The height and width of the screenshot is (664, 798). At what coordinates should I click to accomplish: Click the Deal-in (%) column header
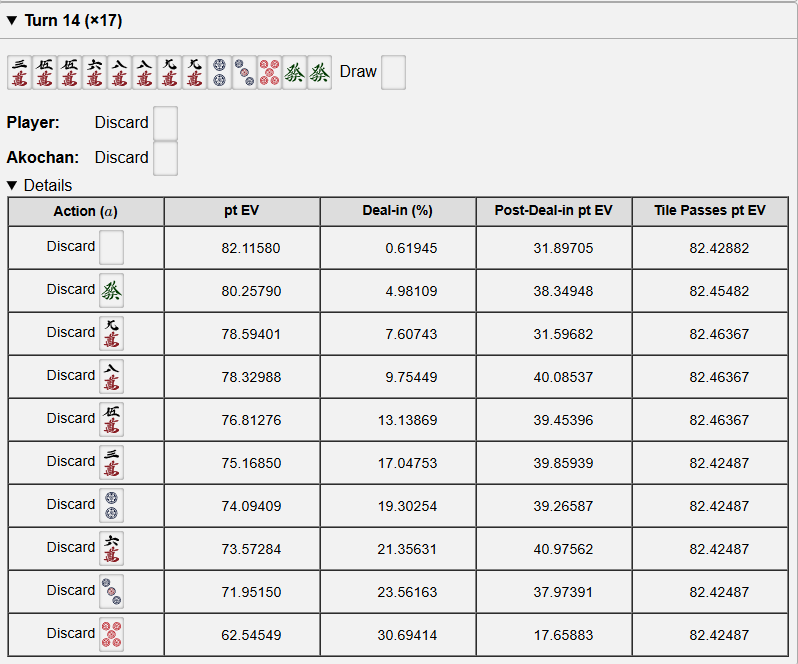click(x=397, y=211)
